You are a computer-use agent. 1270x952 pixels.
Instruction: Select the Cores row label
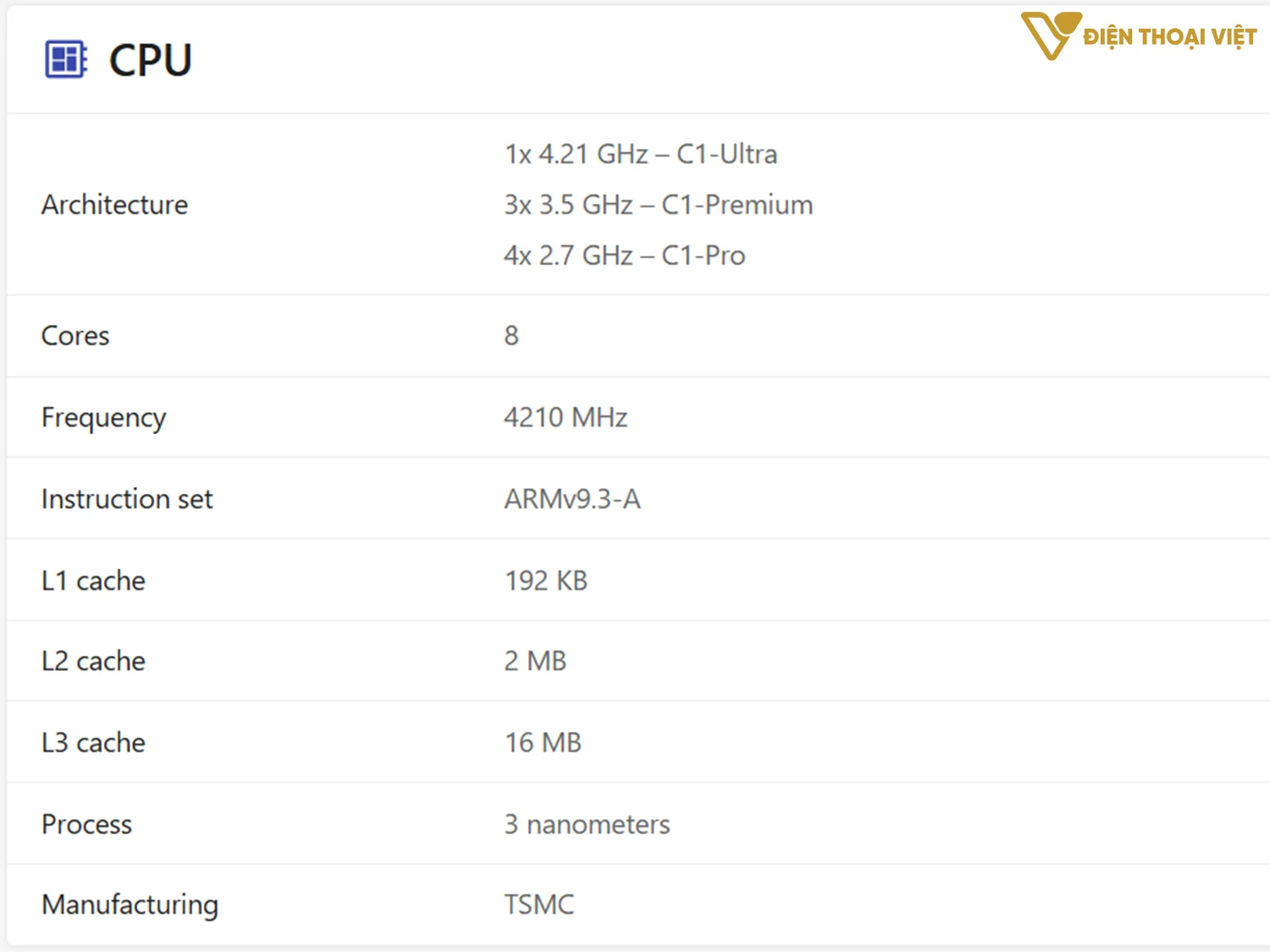click(75, 336)
